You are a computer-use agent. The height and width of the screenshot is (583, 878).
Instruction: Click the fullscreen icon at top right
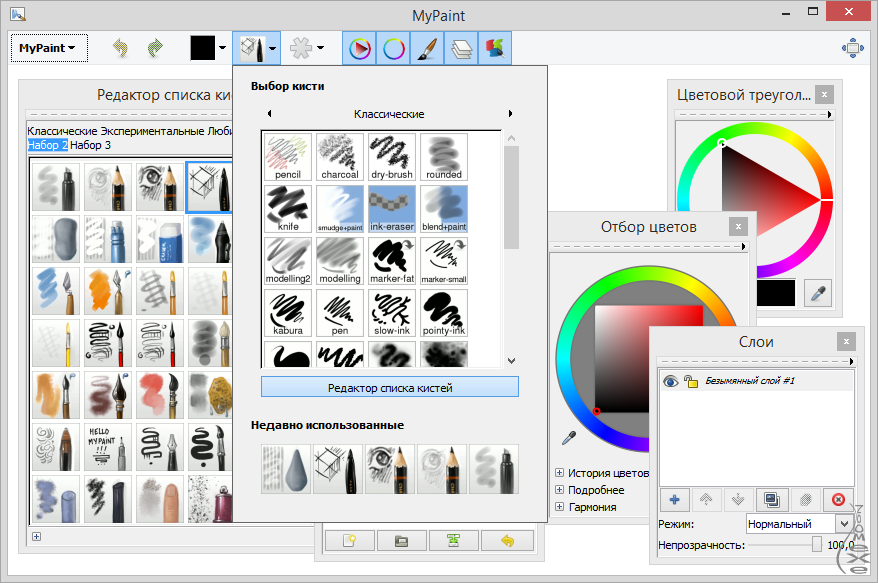pyautogui.click(x=853, y=48)
